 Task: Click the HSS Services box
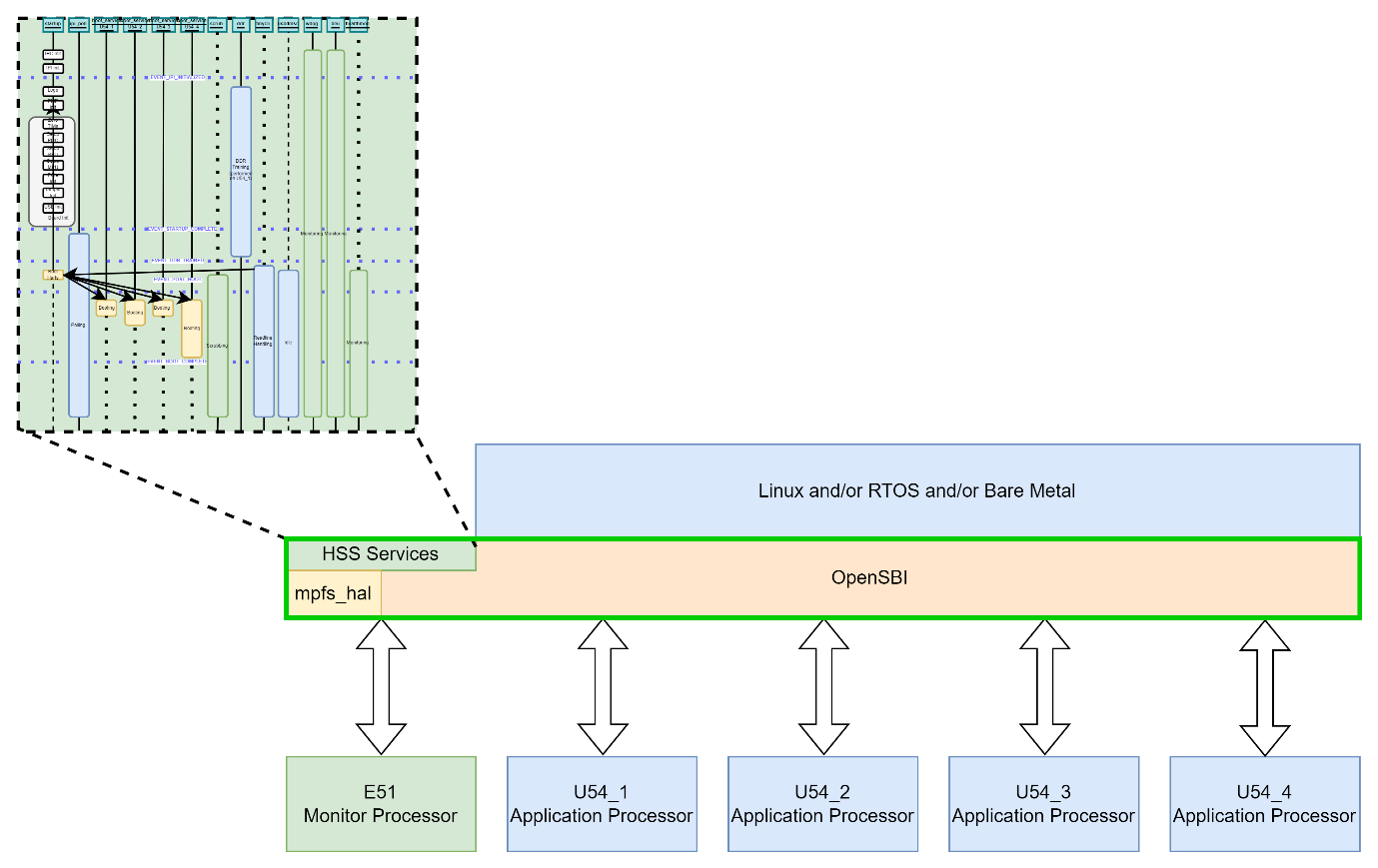pos(381,554)
